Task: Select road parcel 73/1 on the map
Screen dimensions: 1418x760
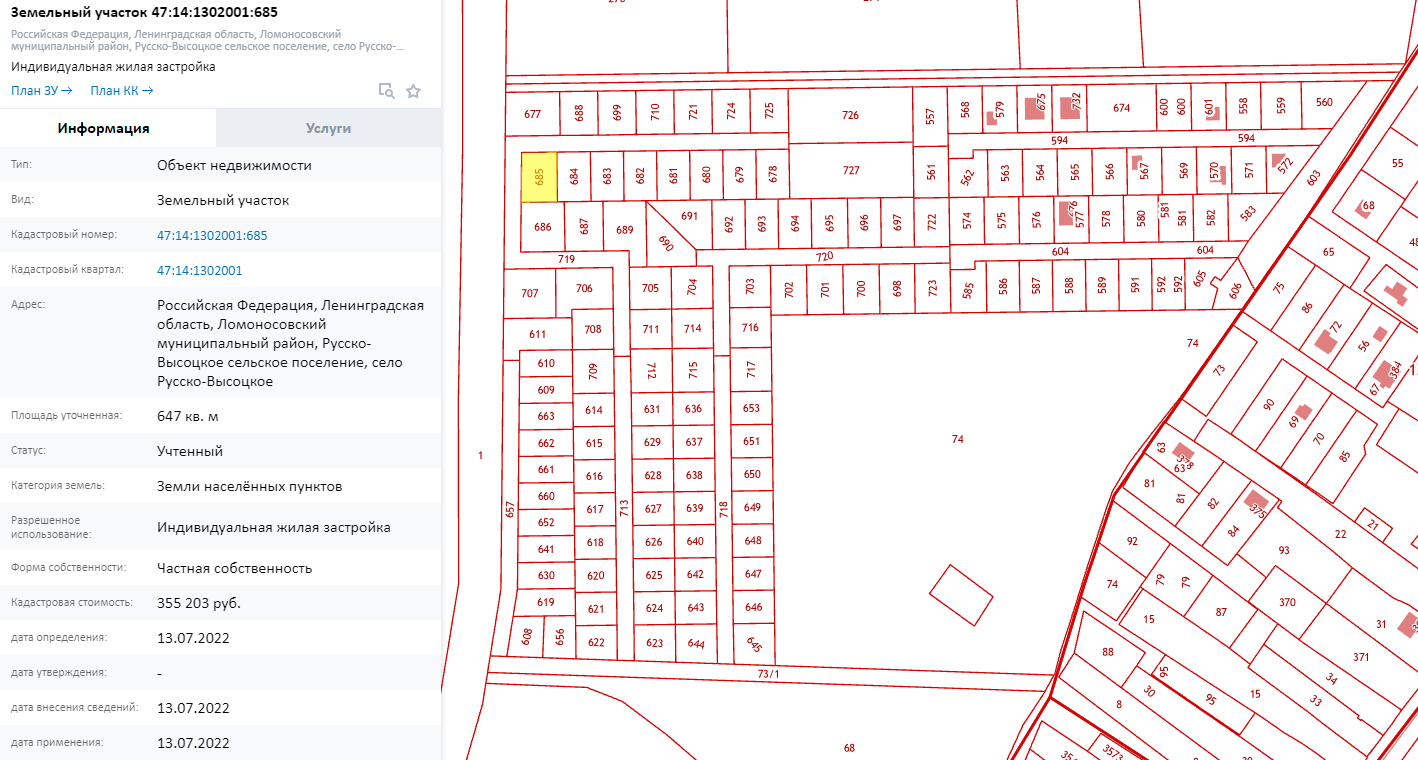Action: click(767, 674)
